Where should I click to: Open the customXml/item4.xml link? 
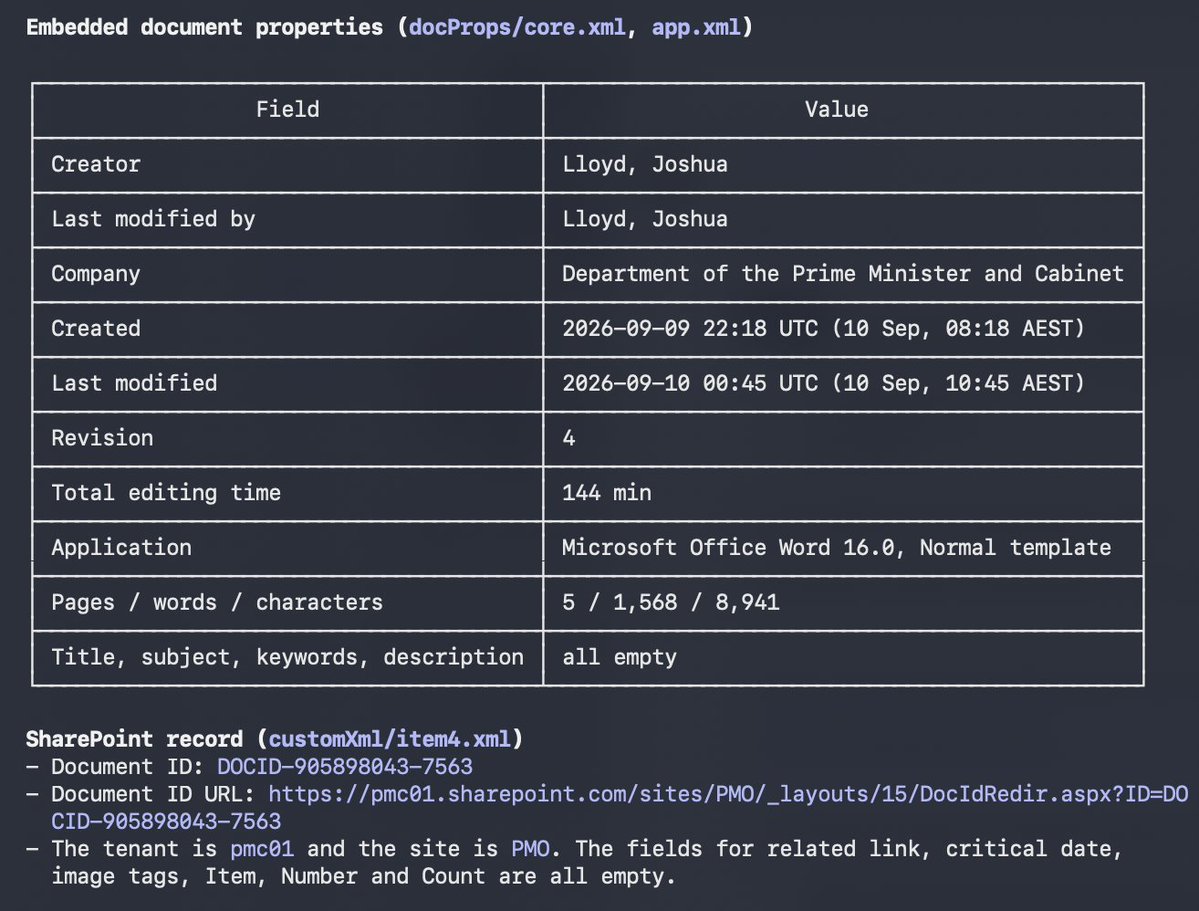389,739
